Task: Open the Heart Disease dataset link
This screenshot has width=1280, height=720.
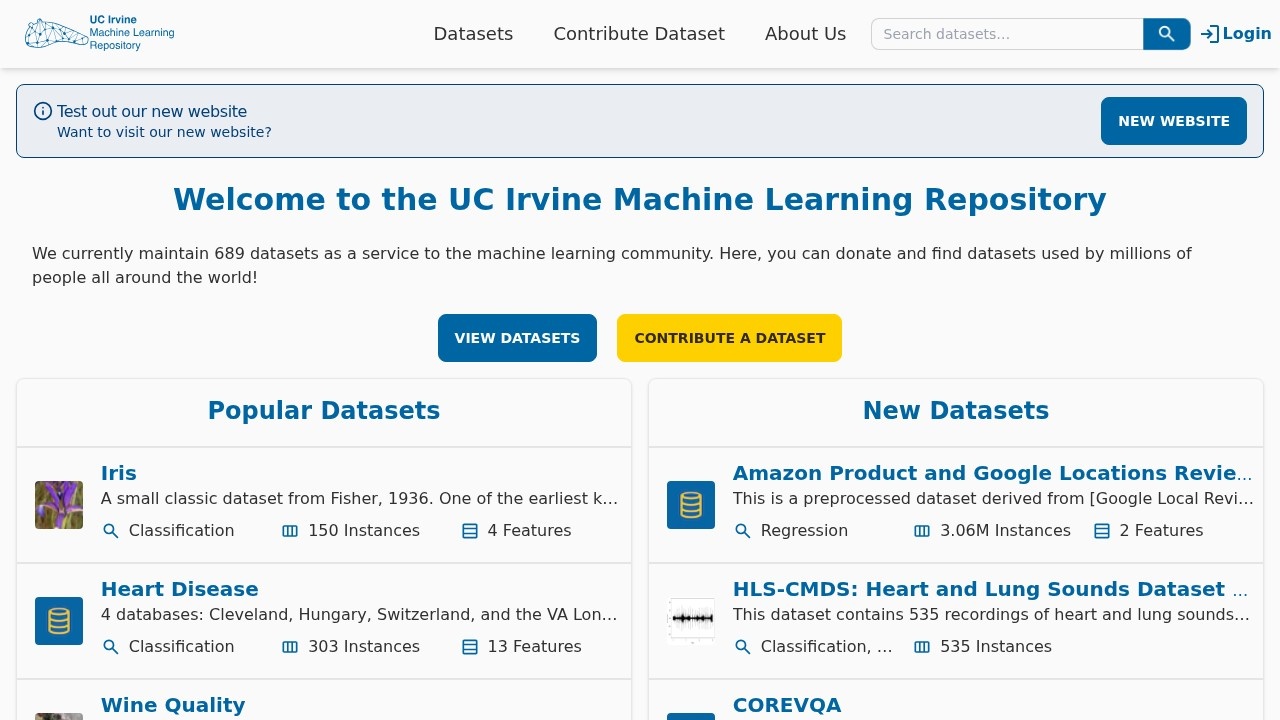Action: (x=180, y=589)
